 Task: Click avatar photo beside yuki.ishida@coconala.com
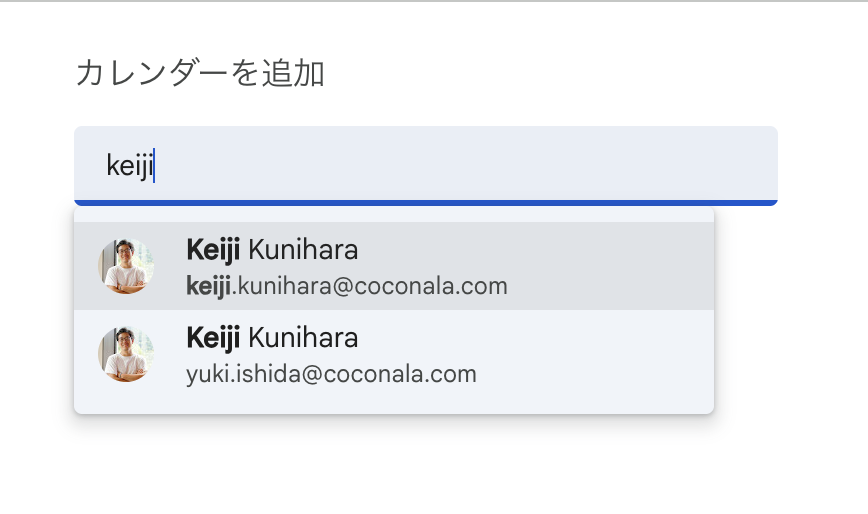[x=126, y=354]
